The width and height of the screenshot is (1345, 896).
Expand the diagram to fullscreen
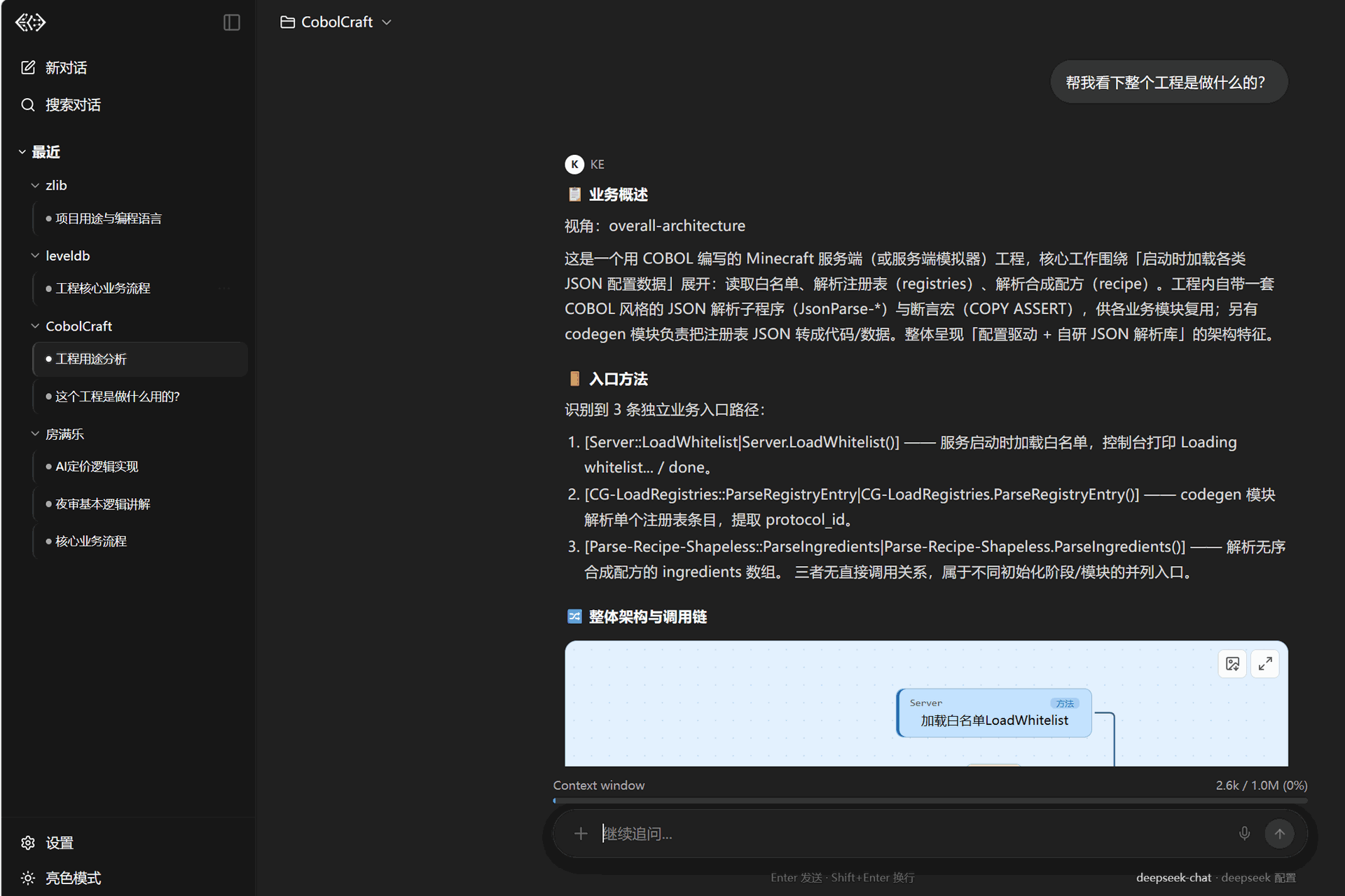[x=1265, y=664]
